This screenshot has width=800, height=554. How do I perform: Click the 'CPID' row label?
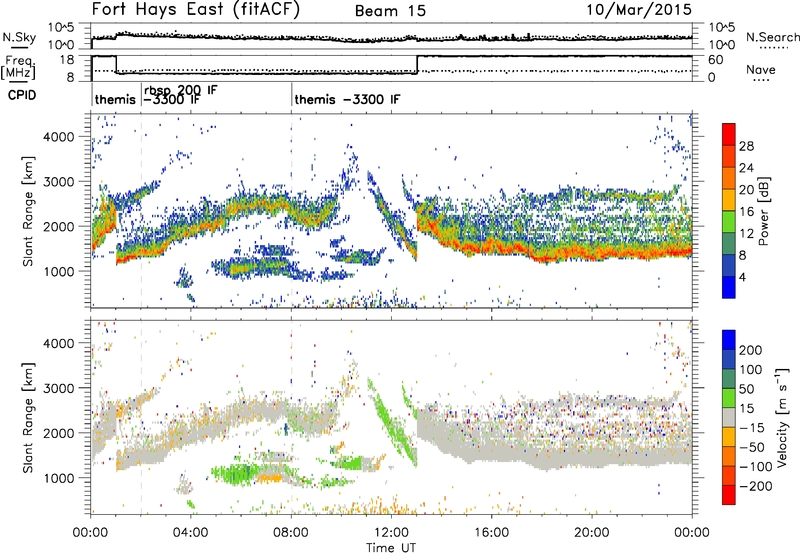click(22, 95)
